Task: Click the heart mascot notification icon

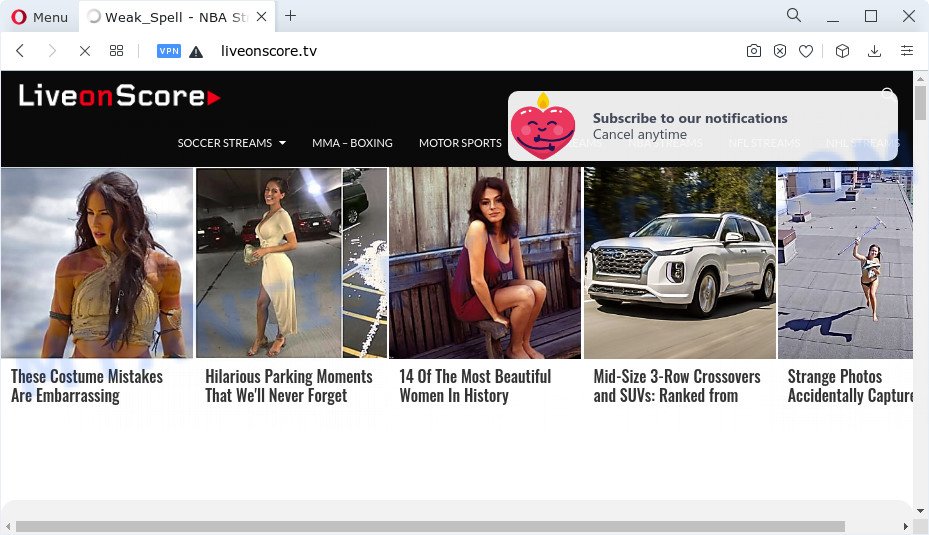Action: pyautogui.click(x=543, y=126)
